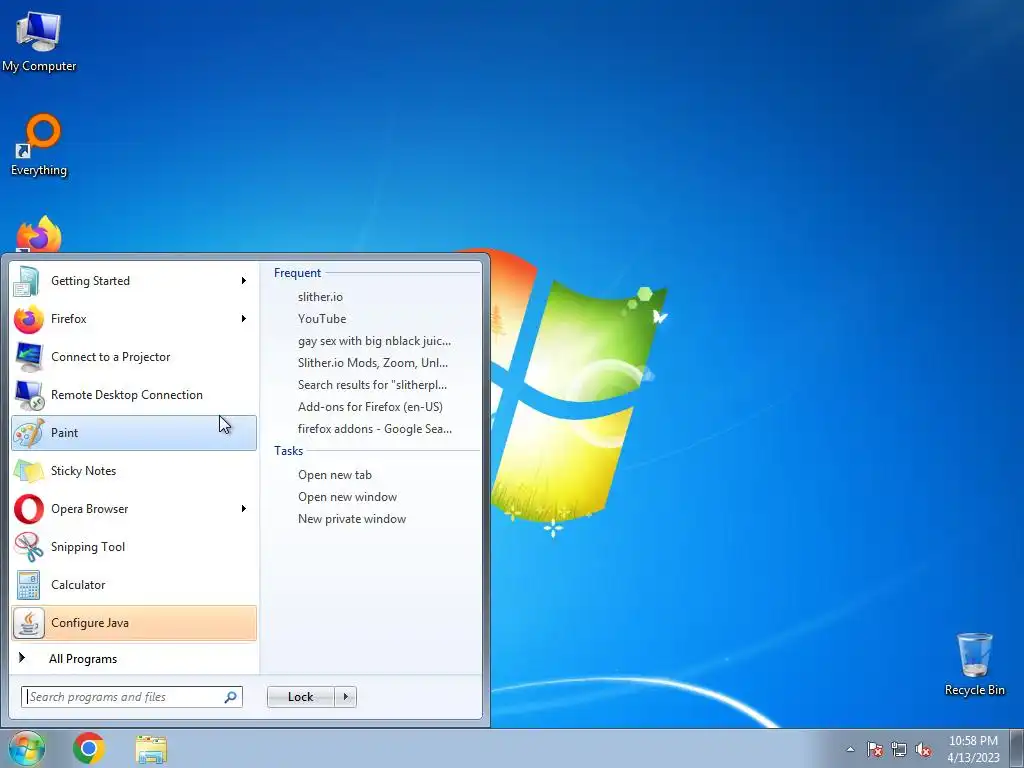Image resolution: width=1024 pixels, height=768 pixels.
Task: Open the Snipping Tool
Action: pos(134,547)
